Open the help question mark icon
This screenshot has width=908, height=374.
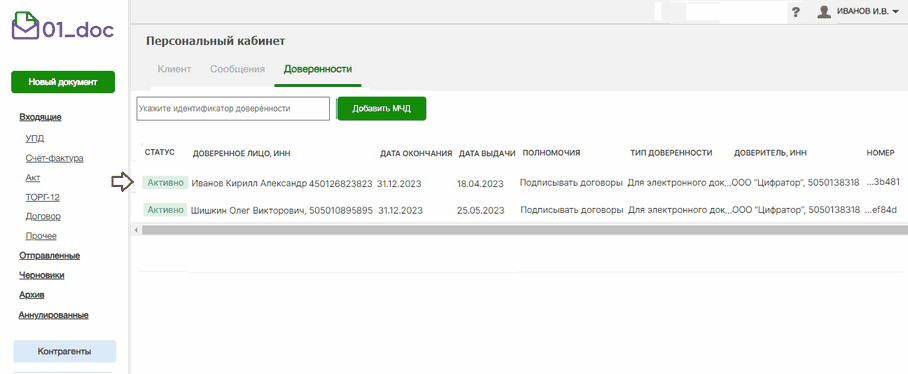796,12
